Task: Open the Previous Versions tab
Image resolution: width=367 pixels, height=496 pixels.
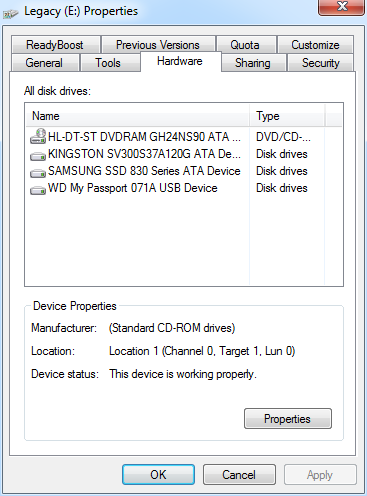Action: pos(158,44)
